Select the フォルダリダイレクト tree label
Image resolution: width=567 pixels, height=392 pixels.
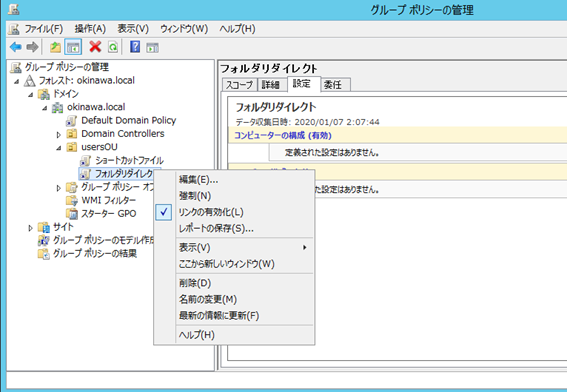pos(123,174)
